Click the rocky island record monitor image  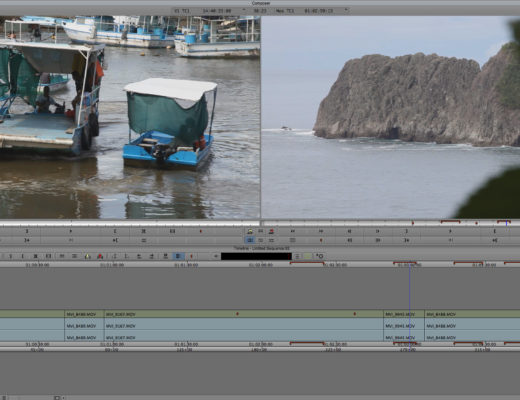pos(391,117)
